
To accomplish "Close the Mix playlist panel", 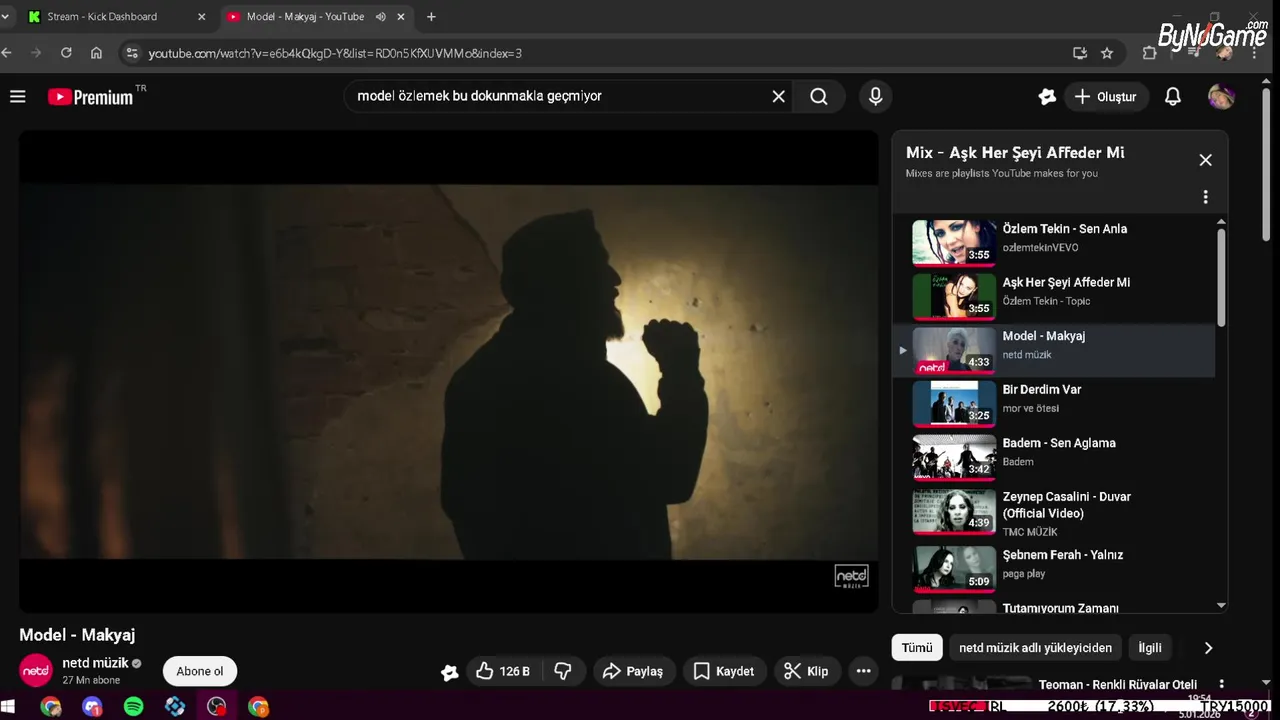I will (x=1205, y=160).
